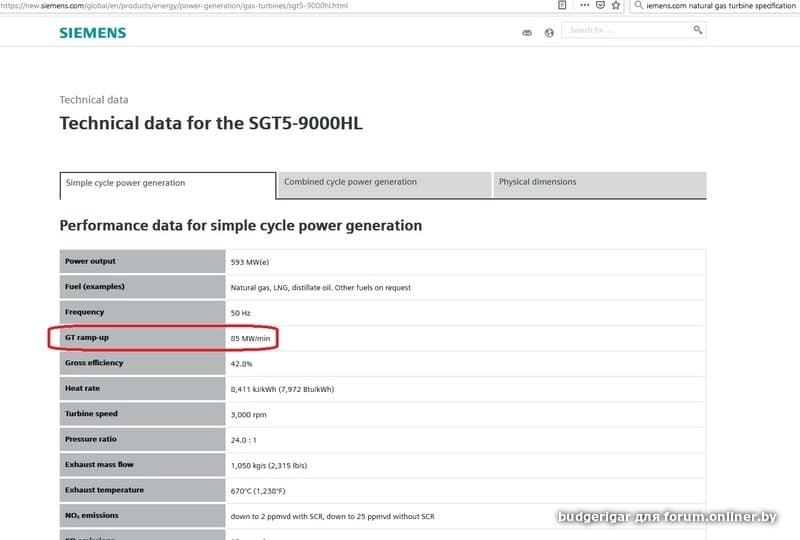Click the down to 2 ppmvd value
This screenshot has width=800, height=540.
pyautogui.click(x=332, y=517)
